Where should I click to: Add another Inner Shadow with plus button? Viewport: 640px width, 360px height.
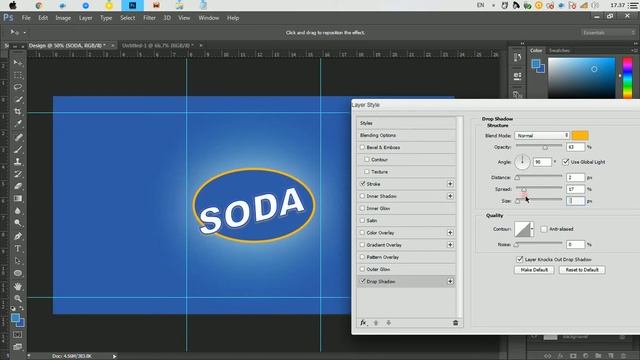(450, 196)
